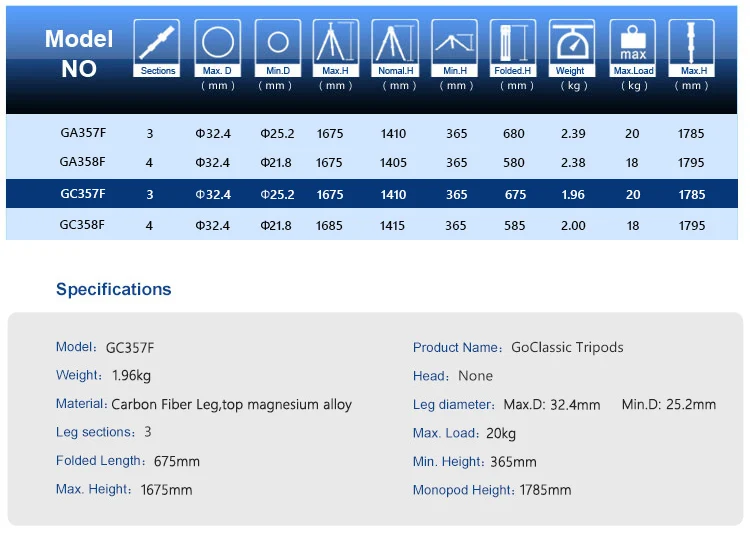Image resolution: width=750 pixels, height=537 pixels.
Task: Click 'Head: None' specification line
Action: 452,376
